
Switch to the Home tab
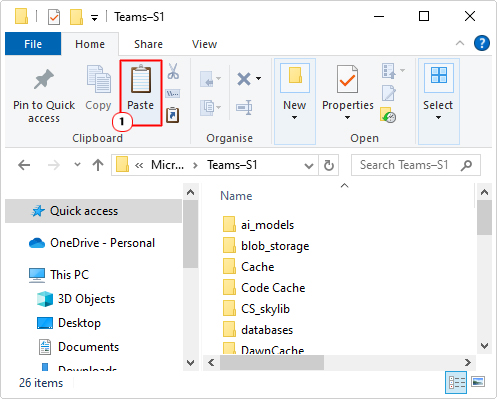click(90, 44)
